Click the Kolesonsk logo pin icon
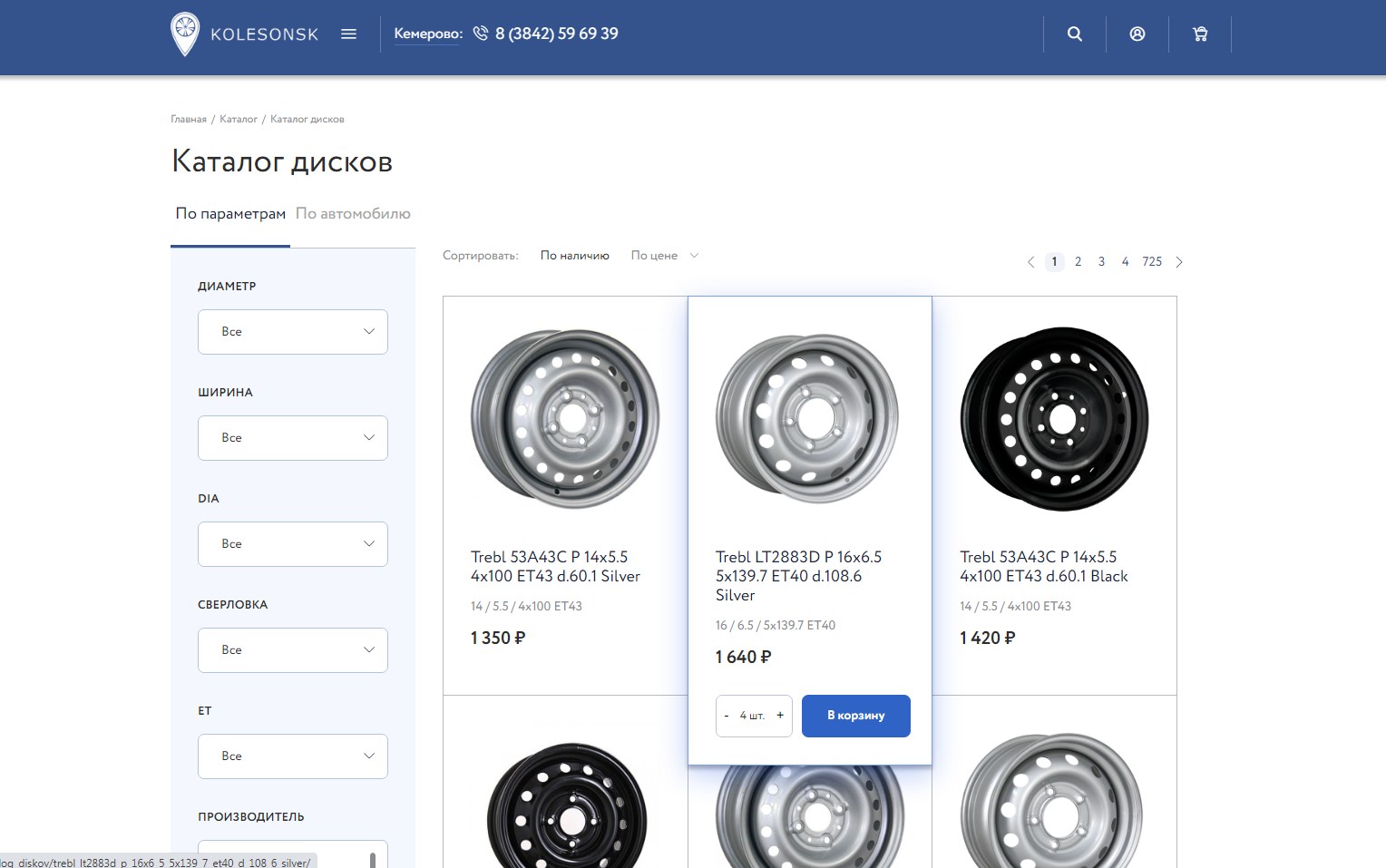The height and width of the screenshot is (868, 1386). click(x=185, y=34)
